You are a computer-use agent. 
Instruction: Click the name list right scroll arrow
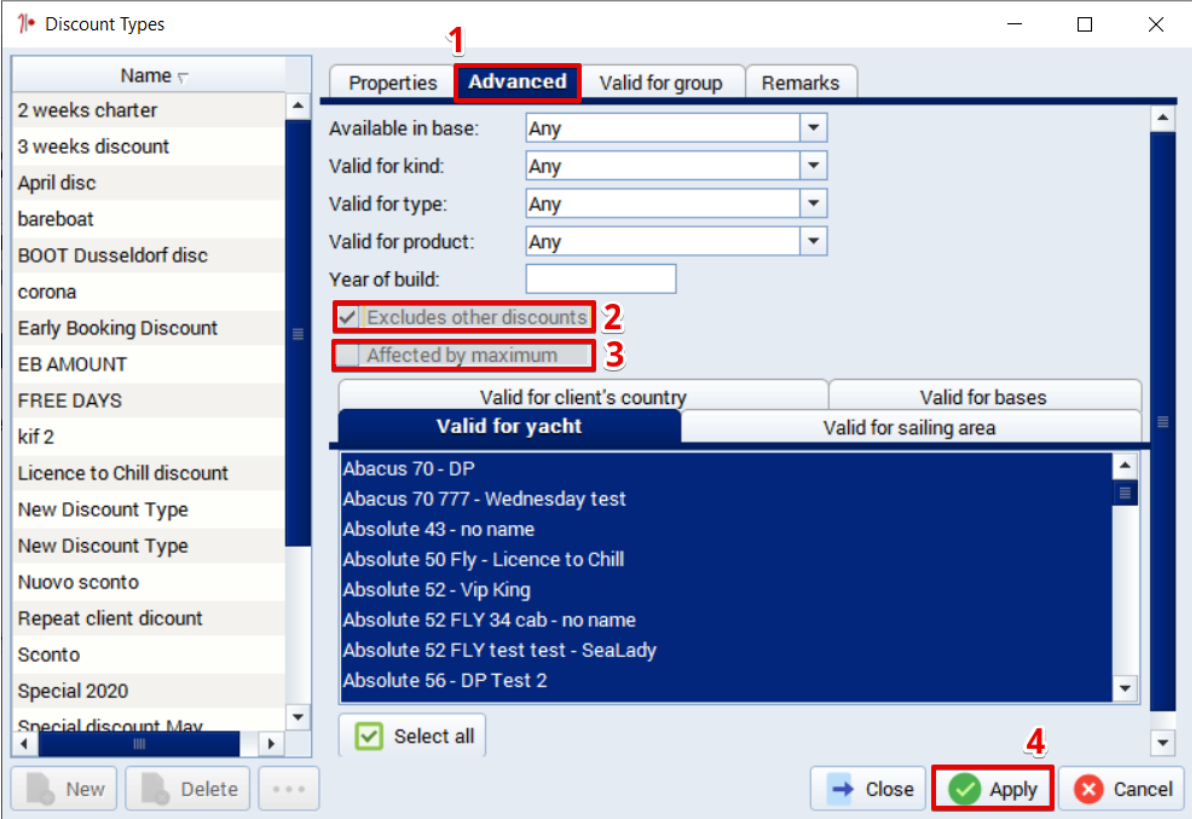[x=271, y=743]
